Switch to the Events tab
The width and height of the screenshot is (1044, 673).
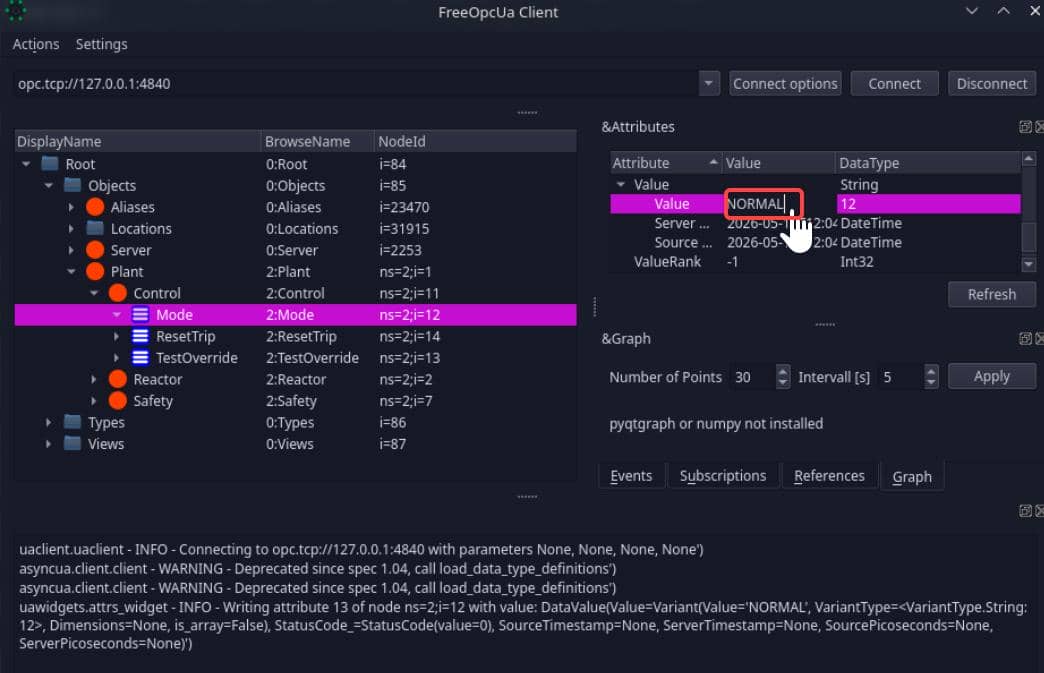[631, 476]
